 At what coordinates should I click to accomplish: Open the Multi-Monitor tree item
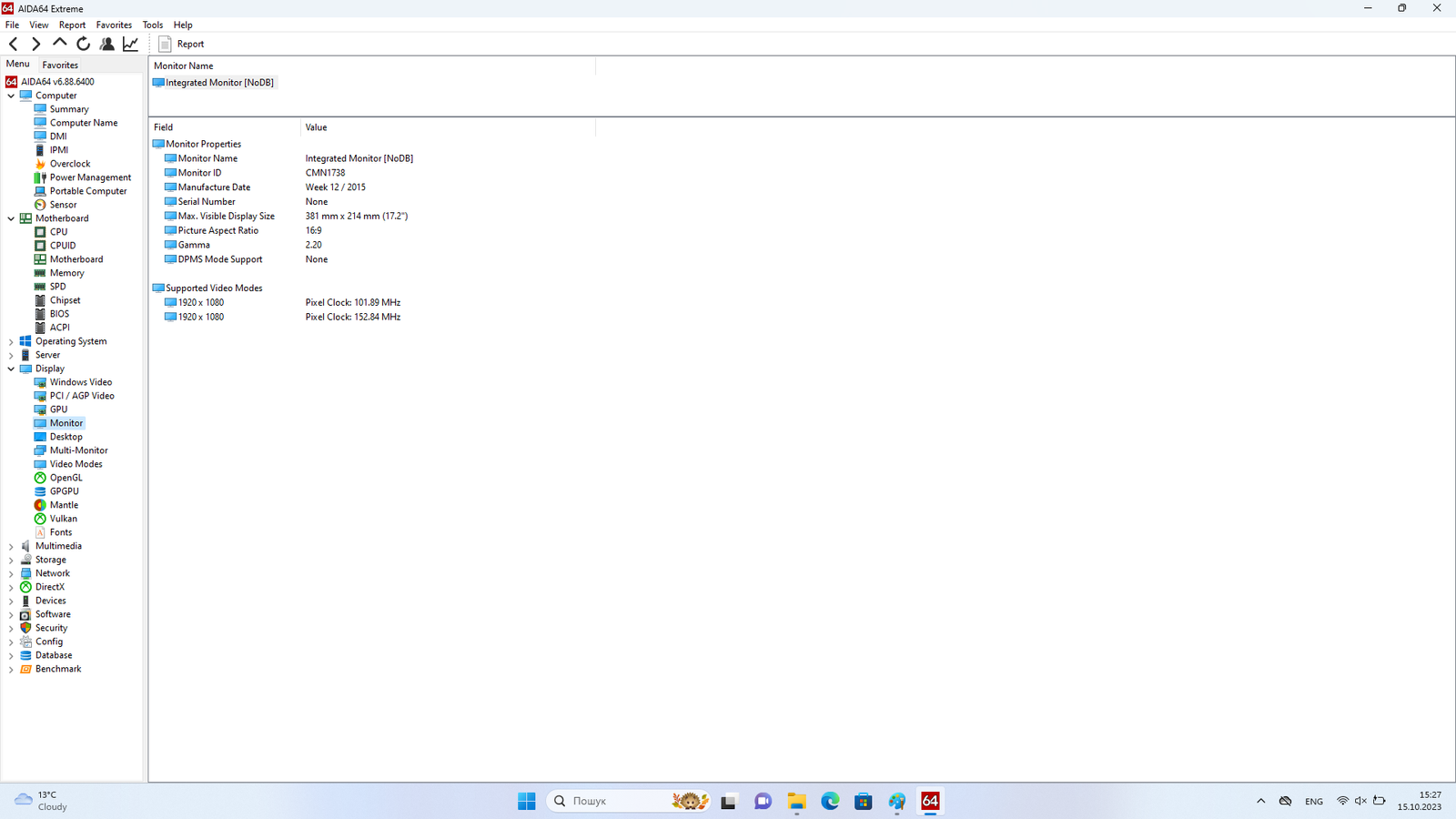coord(71,450)
